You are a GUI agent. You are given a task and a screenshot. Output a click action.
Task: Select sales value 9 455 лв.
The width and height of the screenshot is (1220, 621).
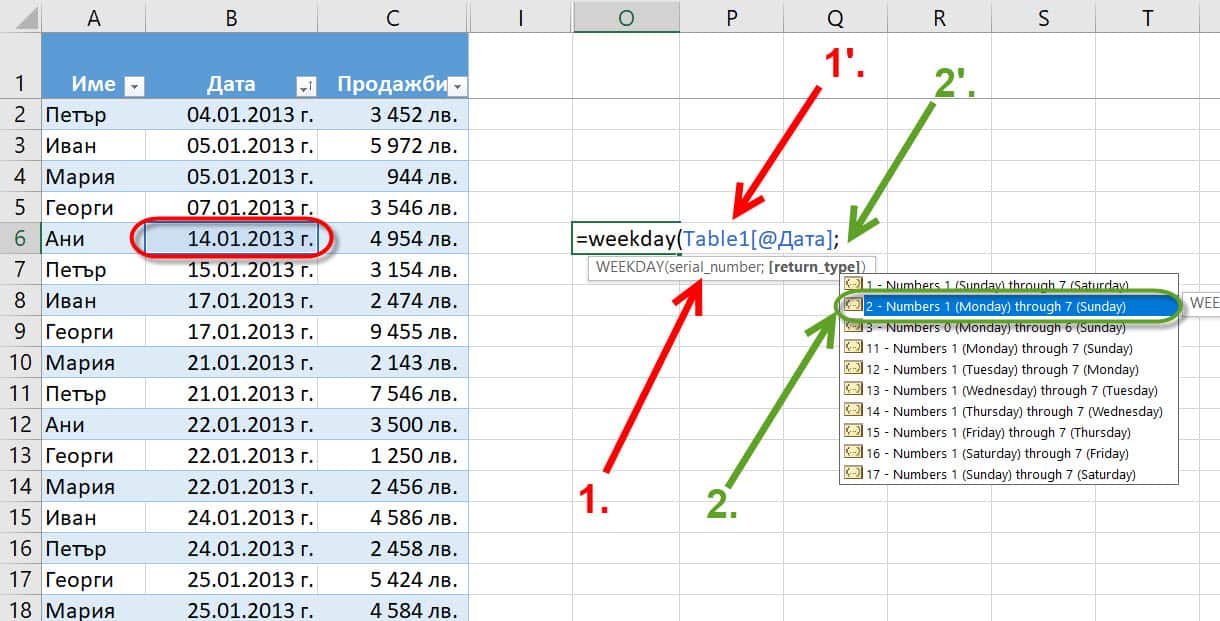pyautogui.click(x=393, y=331)
